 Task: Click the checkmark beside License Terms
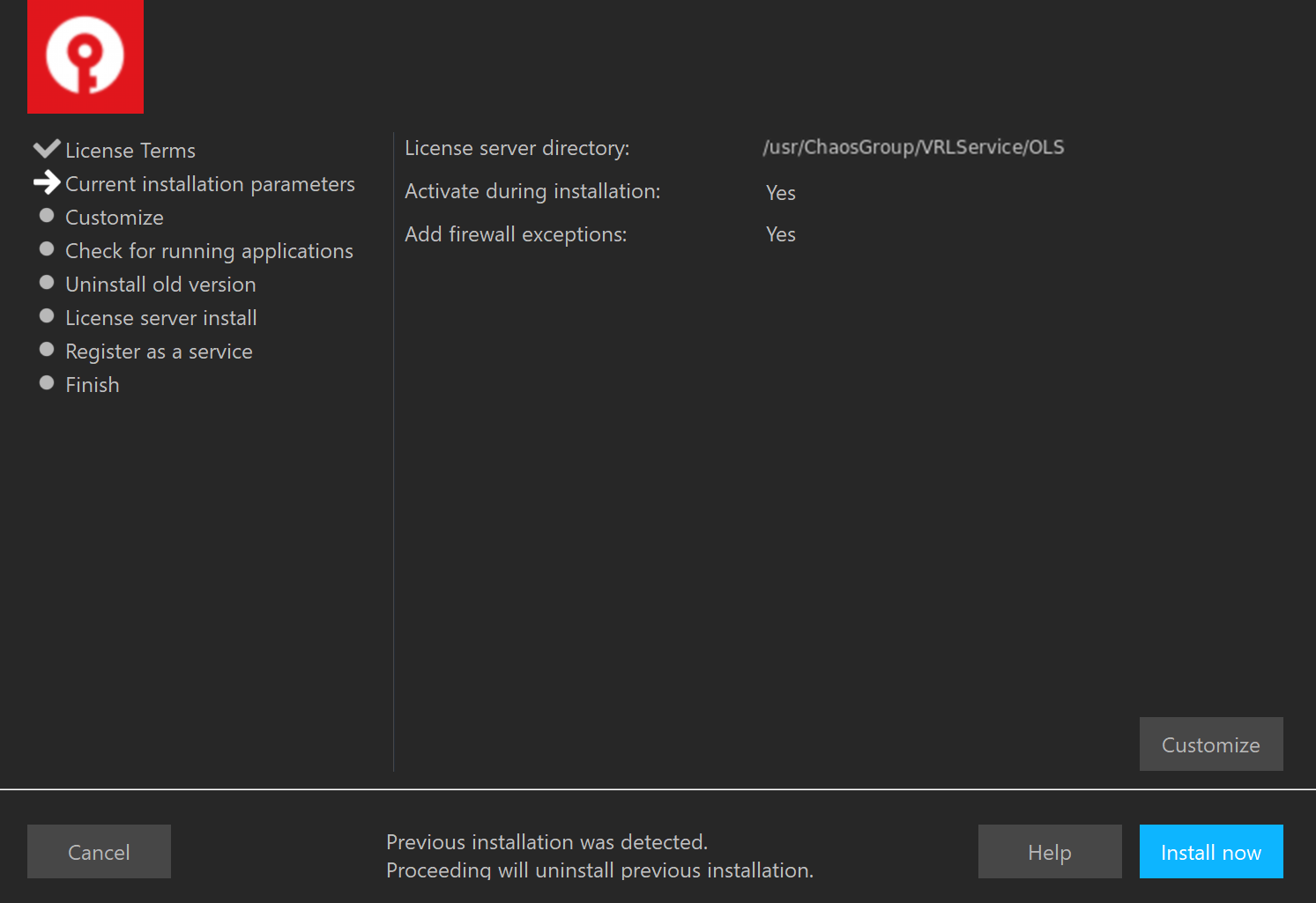click(47, 148)
